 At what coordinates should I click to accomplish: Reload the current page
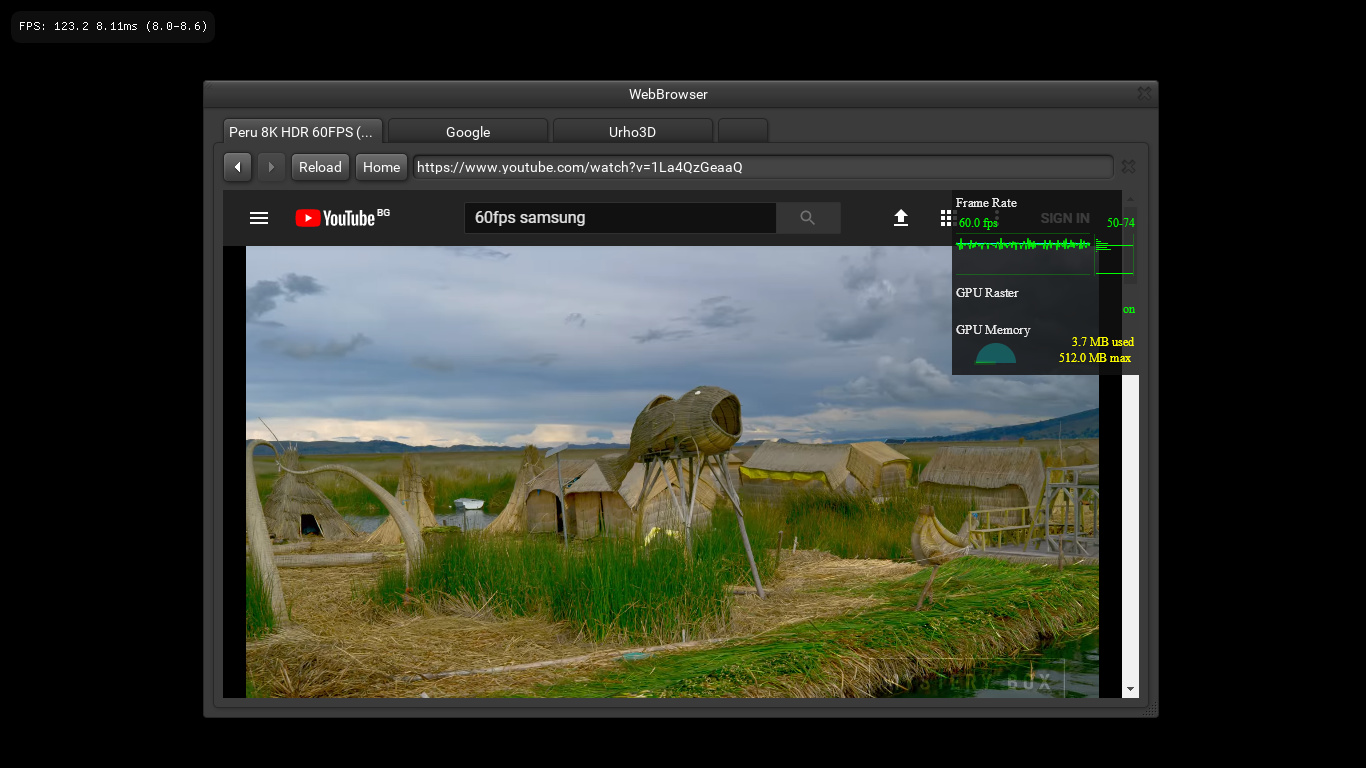pyautogui.click(x=320, y=167)
